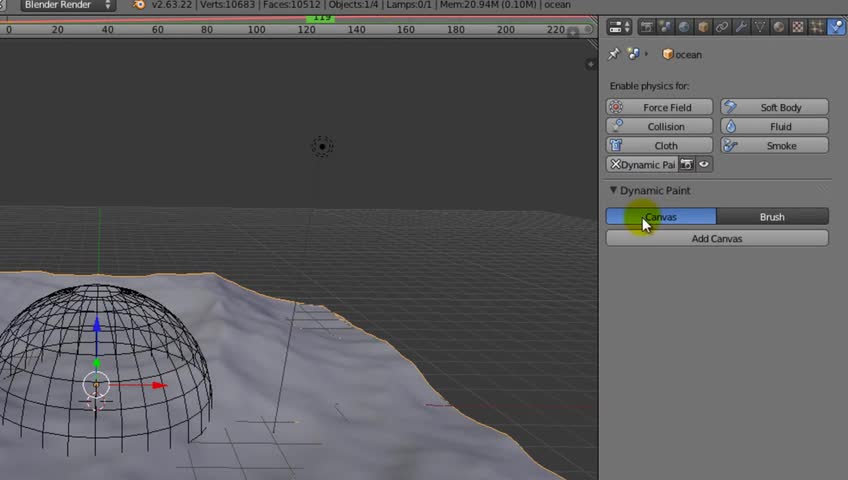Click the ocean object breadcrumb

pos(682,55)
